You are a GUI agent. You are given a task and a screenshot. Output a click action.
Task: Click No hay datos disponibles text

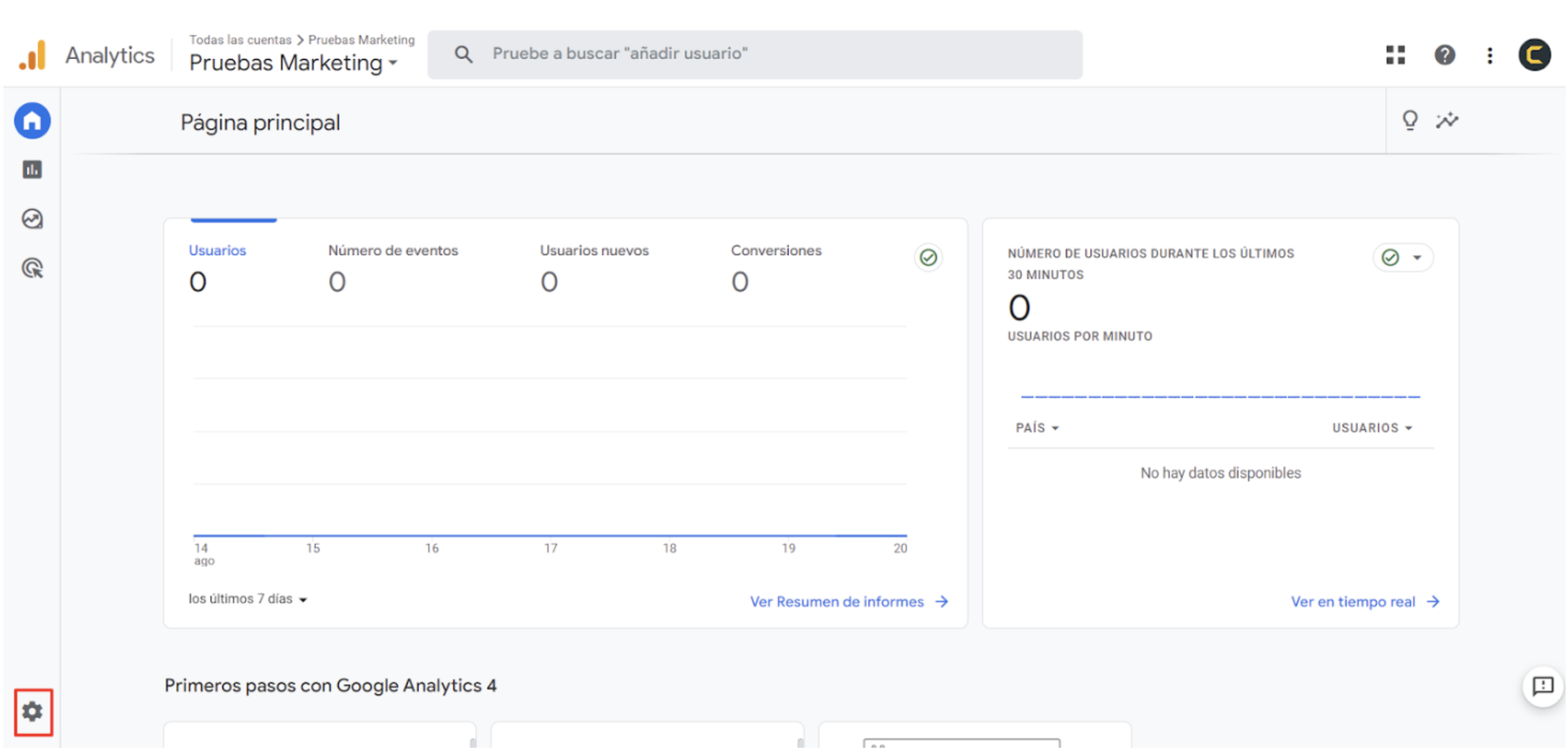[1221, 473]
